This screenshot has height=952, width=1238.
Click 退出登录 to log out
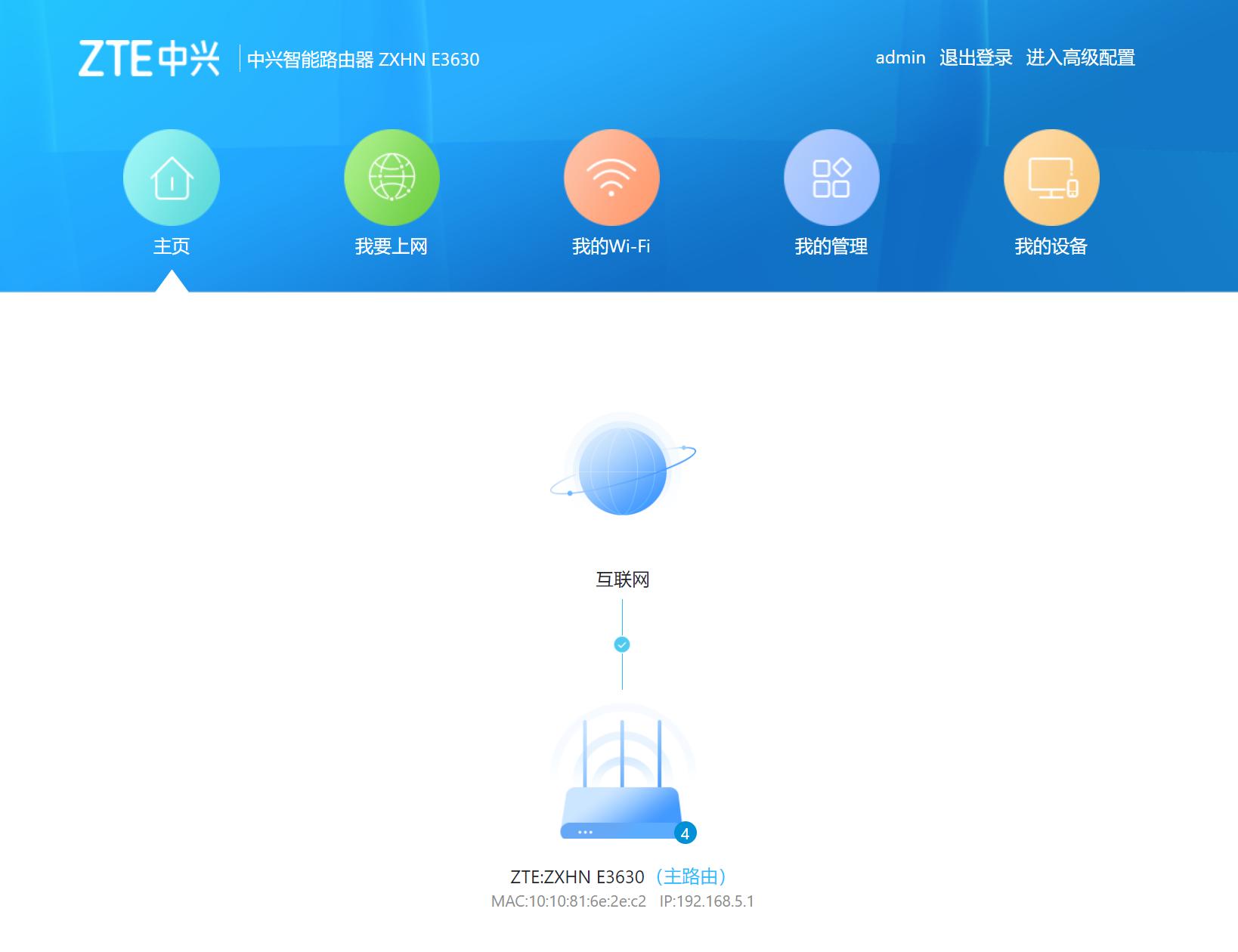click(x=975, y=57)
